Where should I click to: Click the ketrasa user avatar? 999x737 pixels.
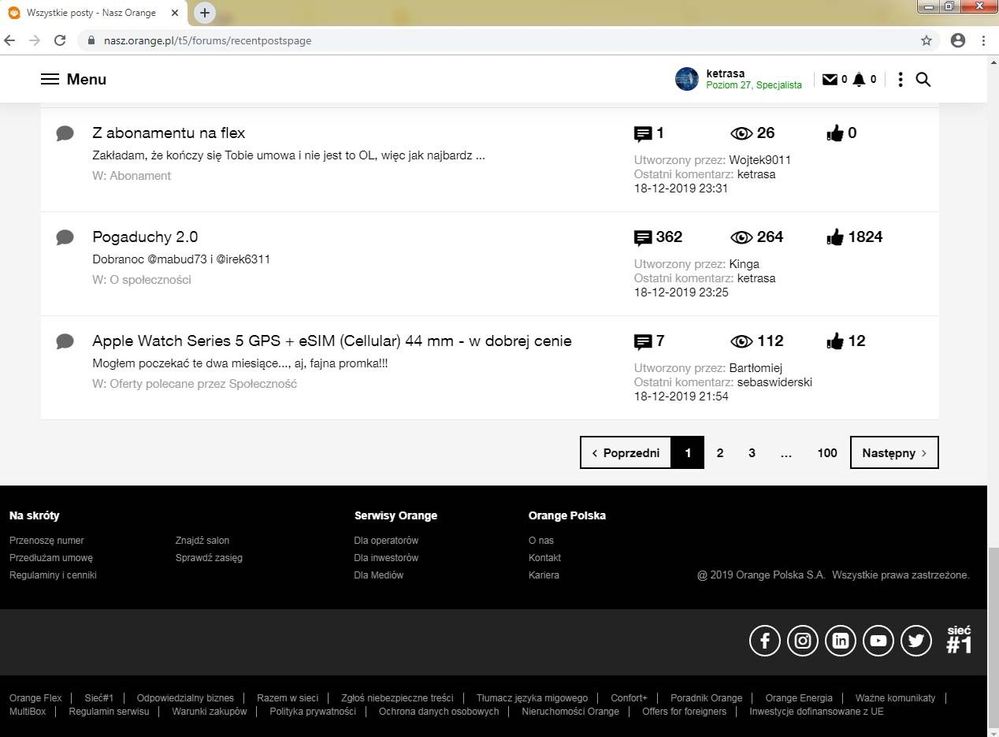687,79
